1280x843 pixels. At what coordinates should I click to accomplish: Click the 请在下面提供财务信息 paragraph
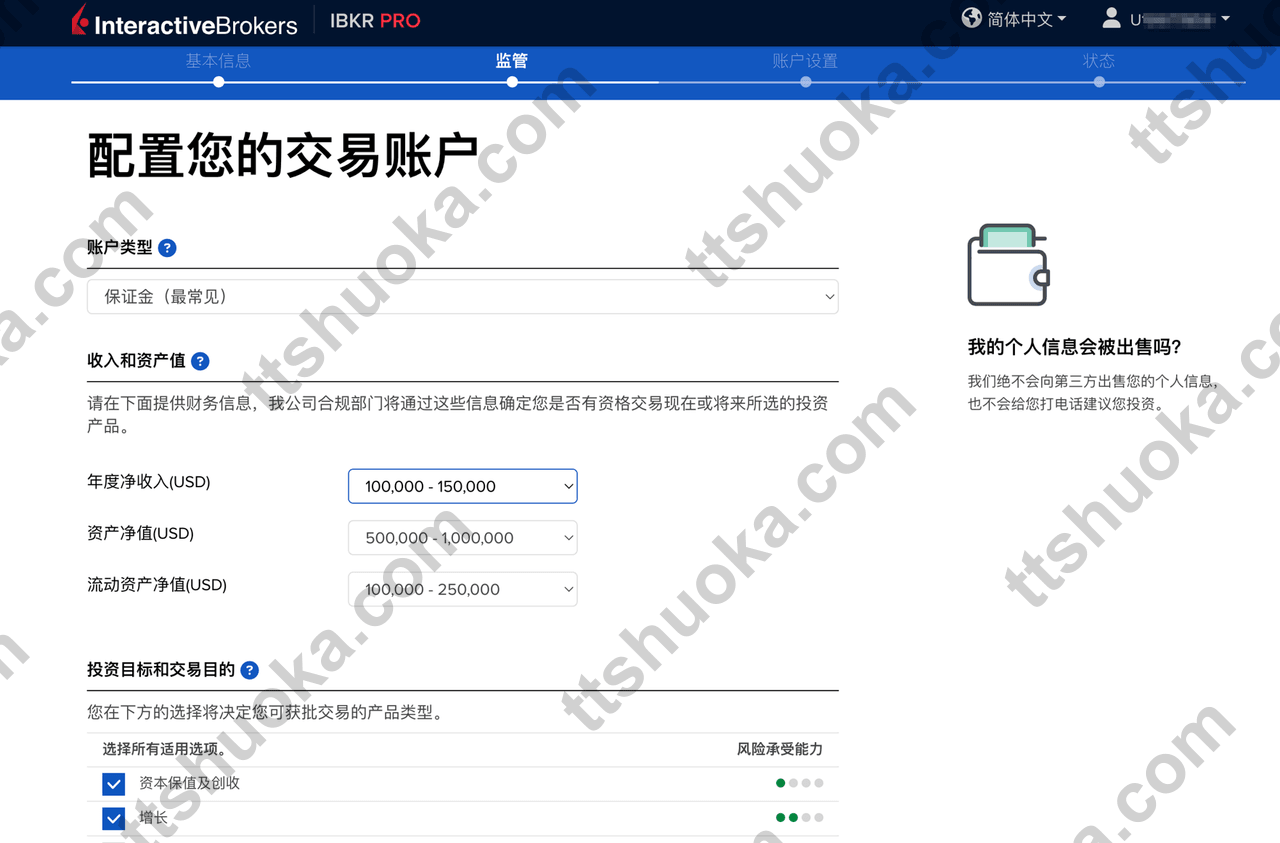[x=458, y=414]
